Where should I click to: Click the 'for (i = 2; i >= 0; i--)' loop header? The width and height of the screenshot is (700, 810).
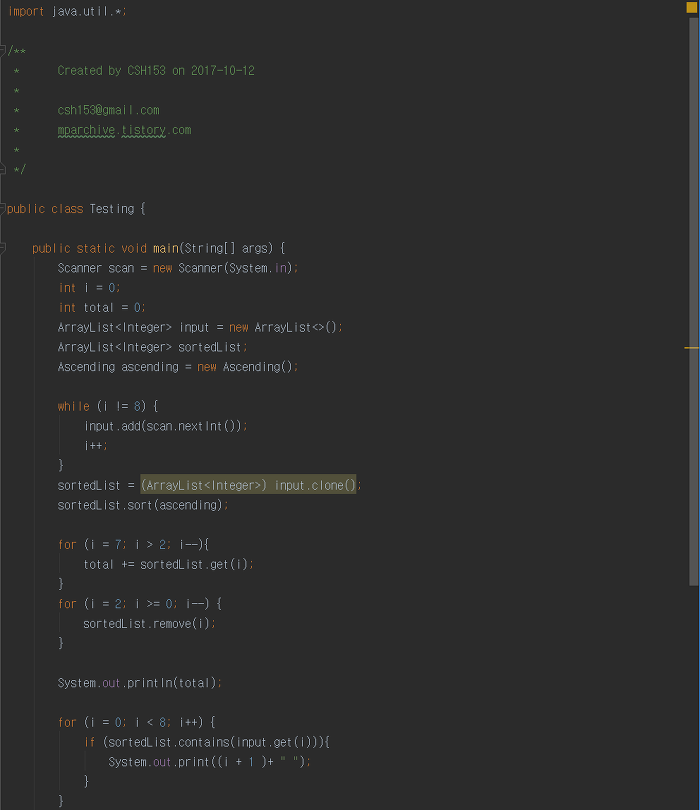point(139,604)
